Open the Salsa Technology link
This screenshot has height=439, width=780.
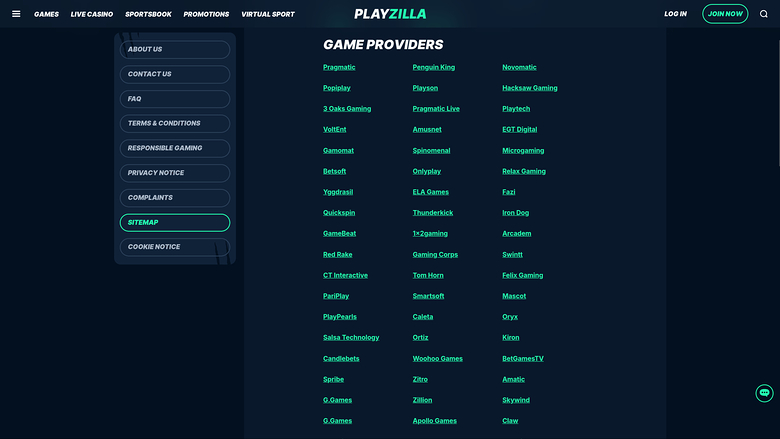point(351,338)
